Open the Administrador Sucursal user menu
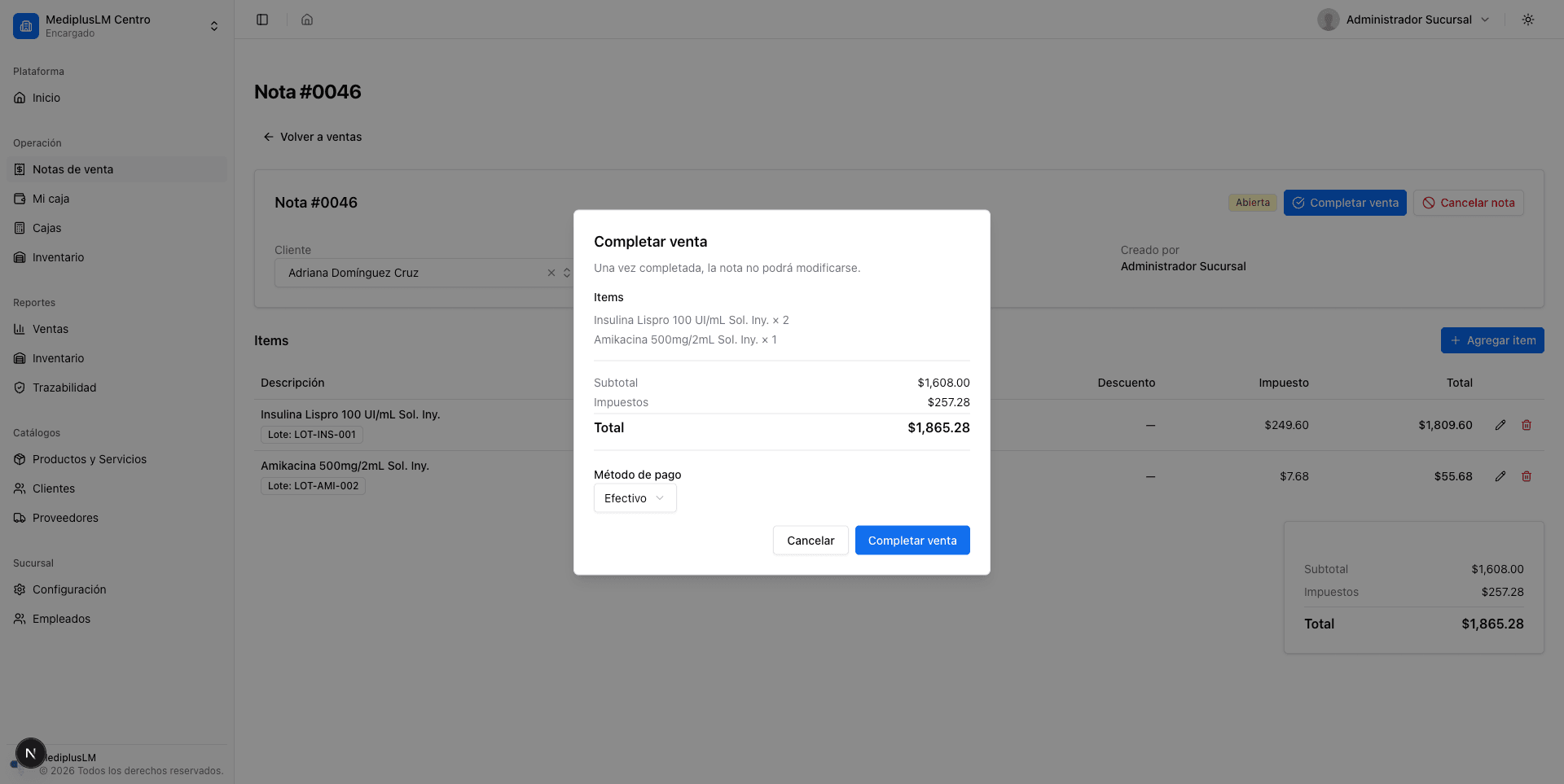1564x784 pixels. coord(1404,20)
